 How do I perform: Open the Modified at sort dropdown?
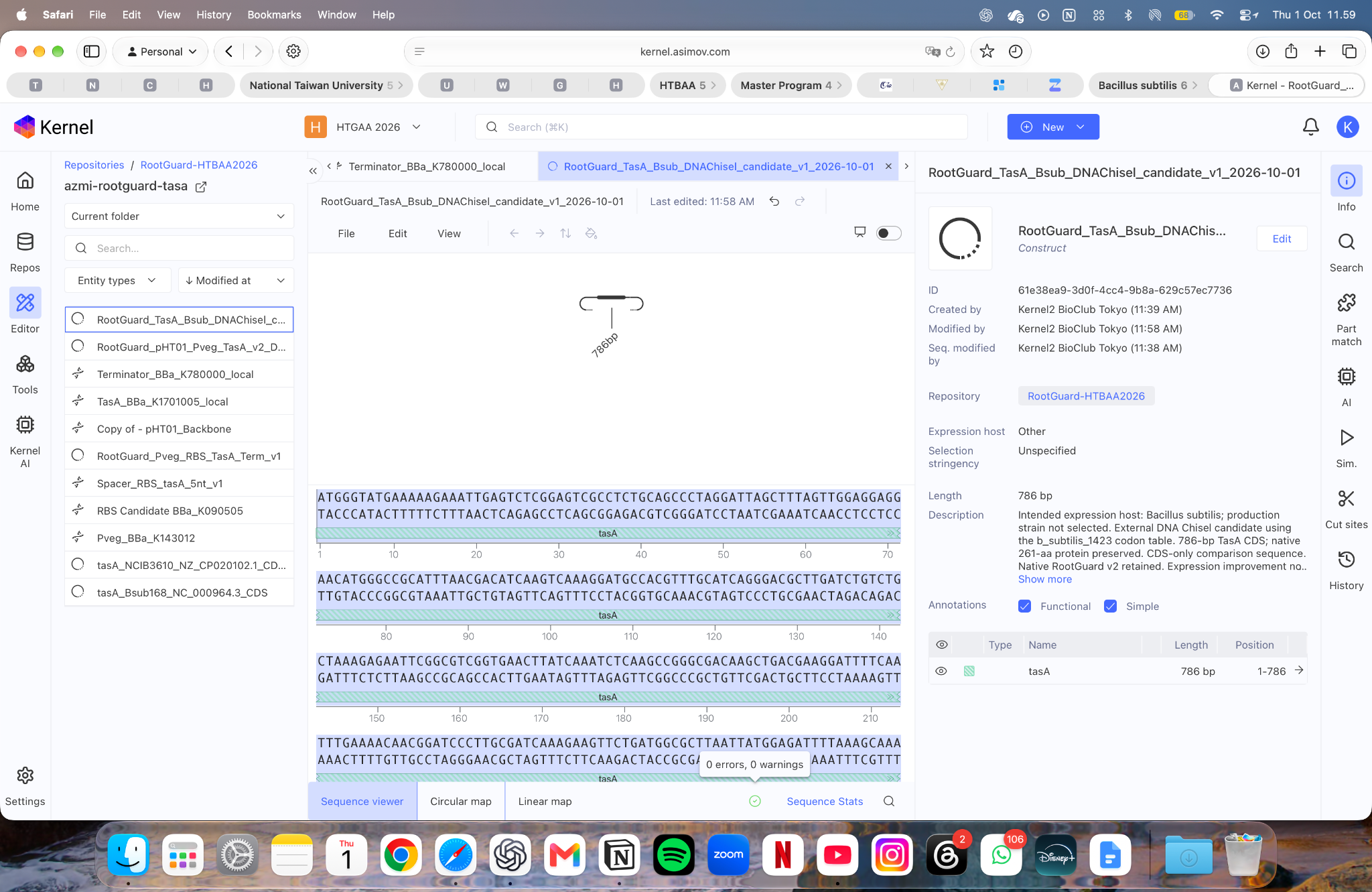coord(236,280)
